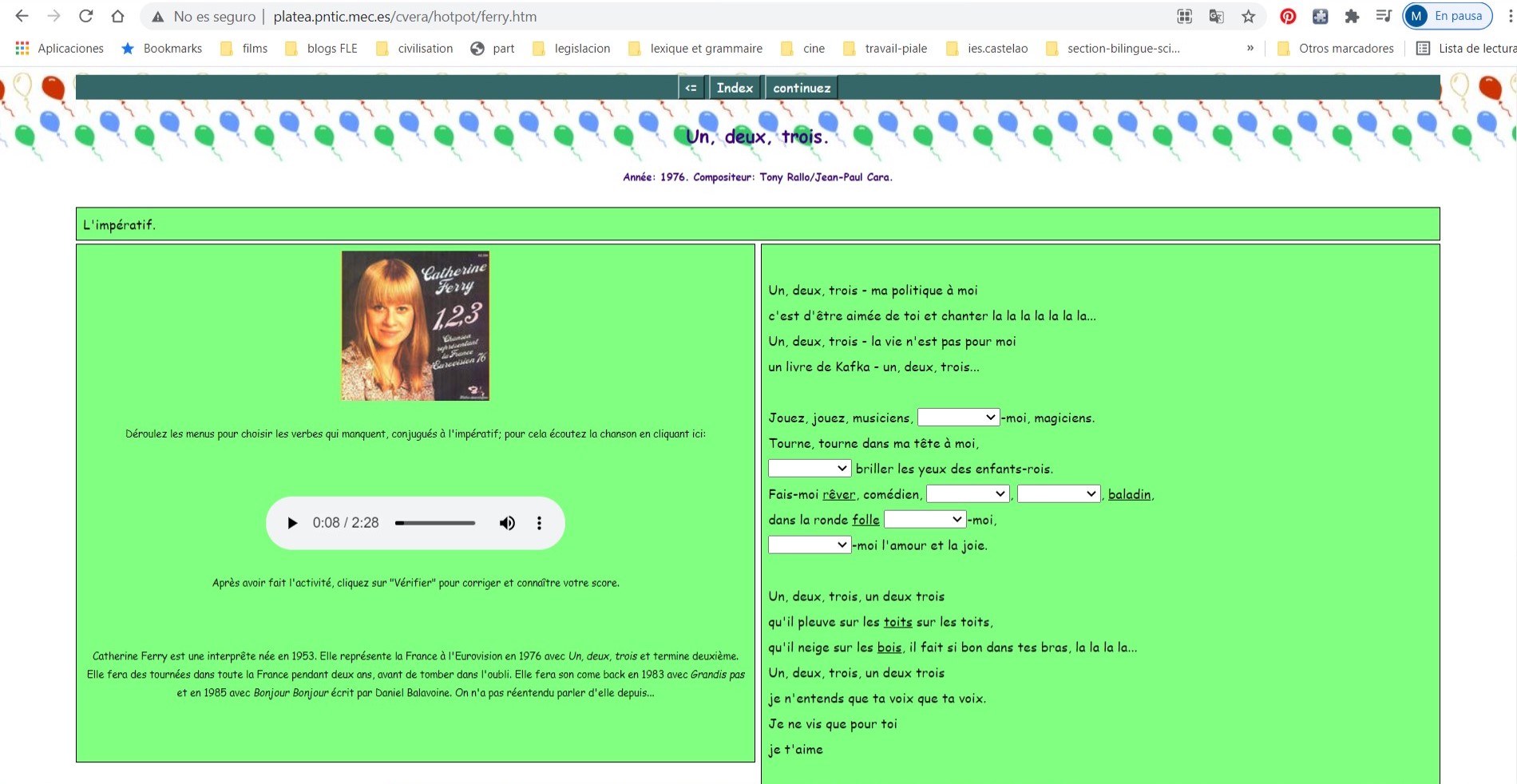This screenshot has height=784, width=1517.
Task: Open the extensions puzzle piece icon
Action: coord(1352,16)
